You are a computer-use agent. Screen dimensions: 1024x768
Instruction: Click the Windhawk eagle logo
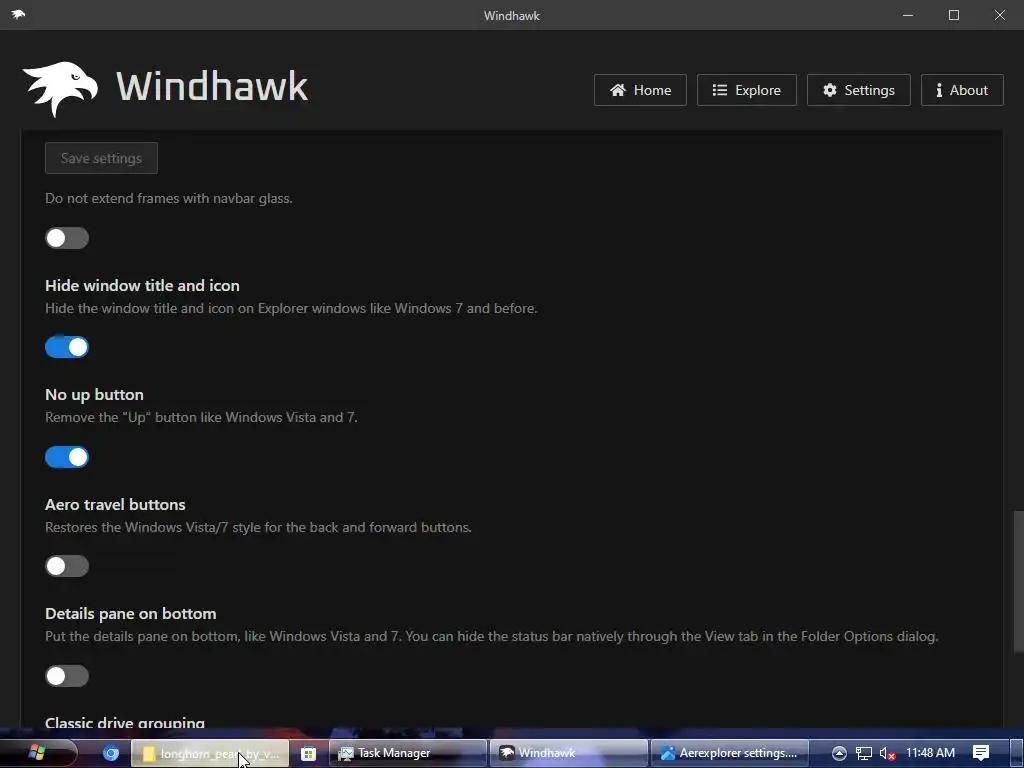point(60,89)
